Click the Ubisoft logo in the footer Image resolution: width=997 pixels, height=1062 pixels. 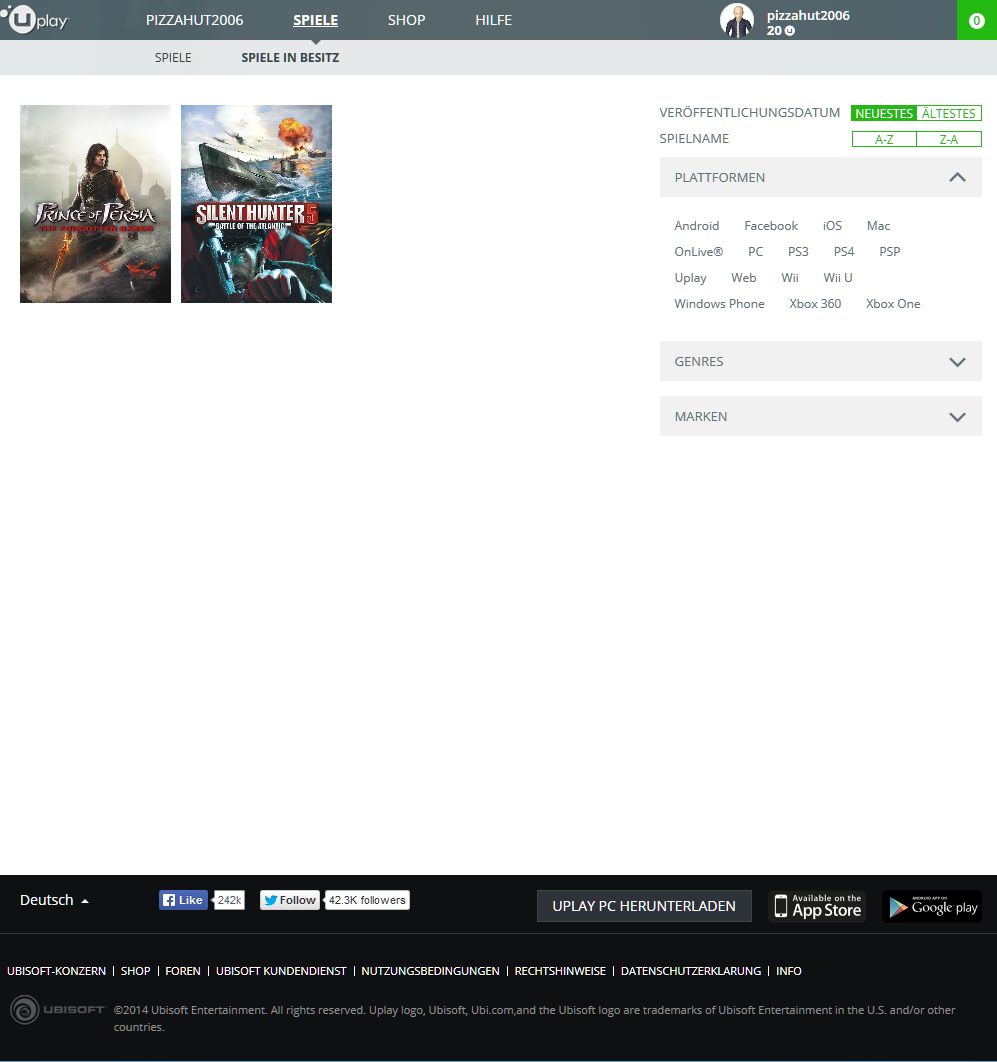(x=58, y=1010)
